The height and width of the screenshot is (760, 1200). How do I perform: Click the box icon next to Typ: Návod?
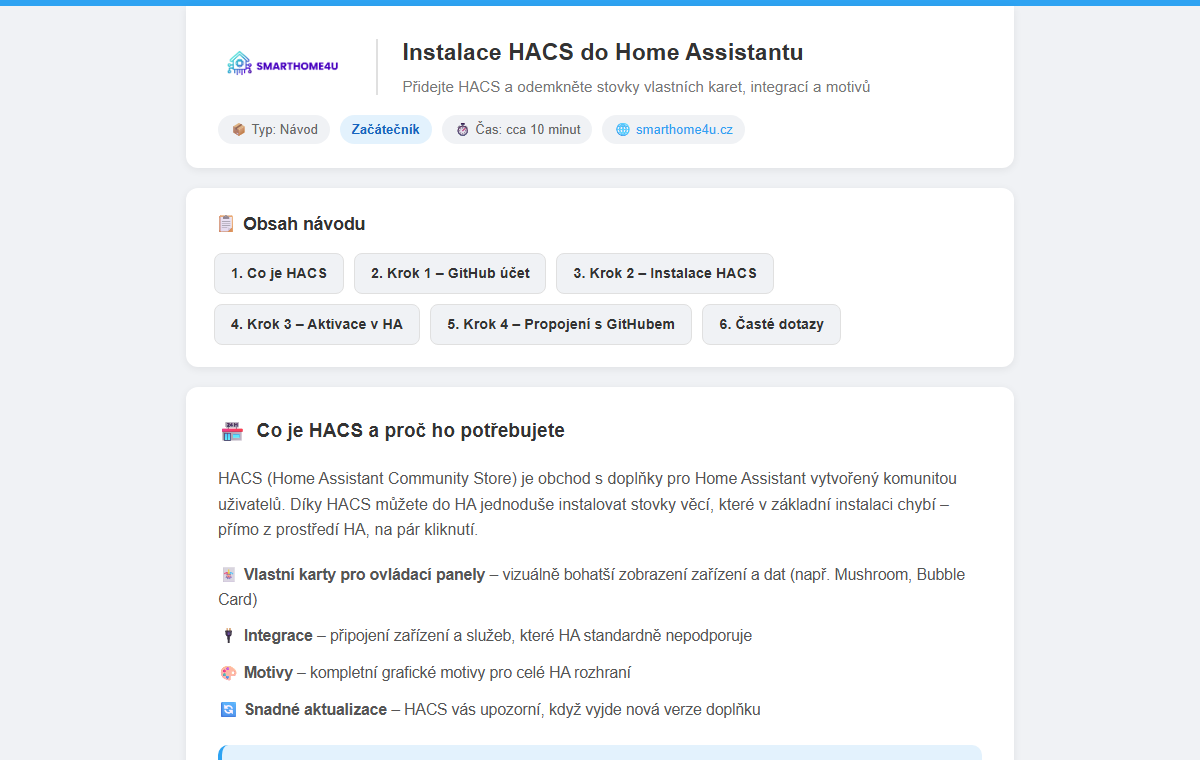[239, 130]
